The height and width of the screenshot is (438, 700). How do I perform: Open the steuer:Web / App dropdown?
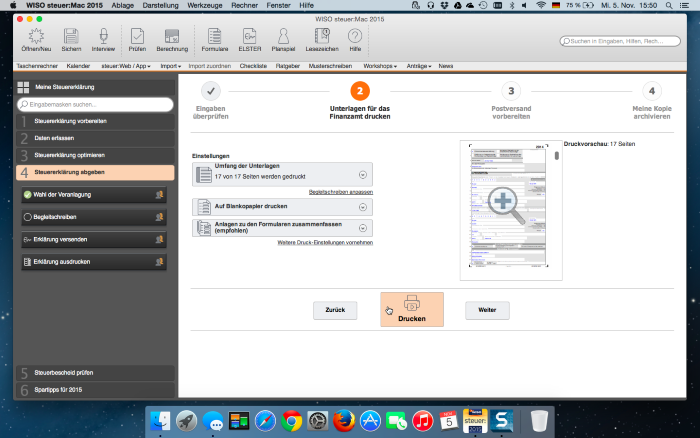(x=126, y=66)
